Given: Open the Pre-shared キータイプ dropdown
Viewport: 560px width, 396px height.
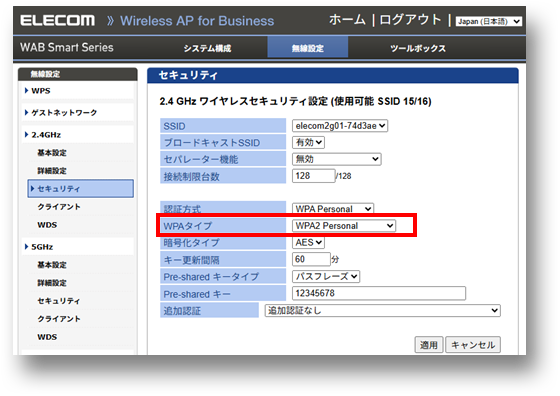Looking at the screenshot, I should coord(326,276).
